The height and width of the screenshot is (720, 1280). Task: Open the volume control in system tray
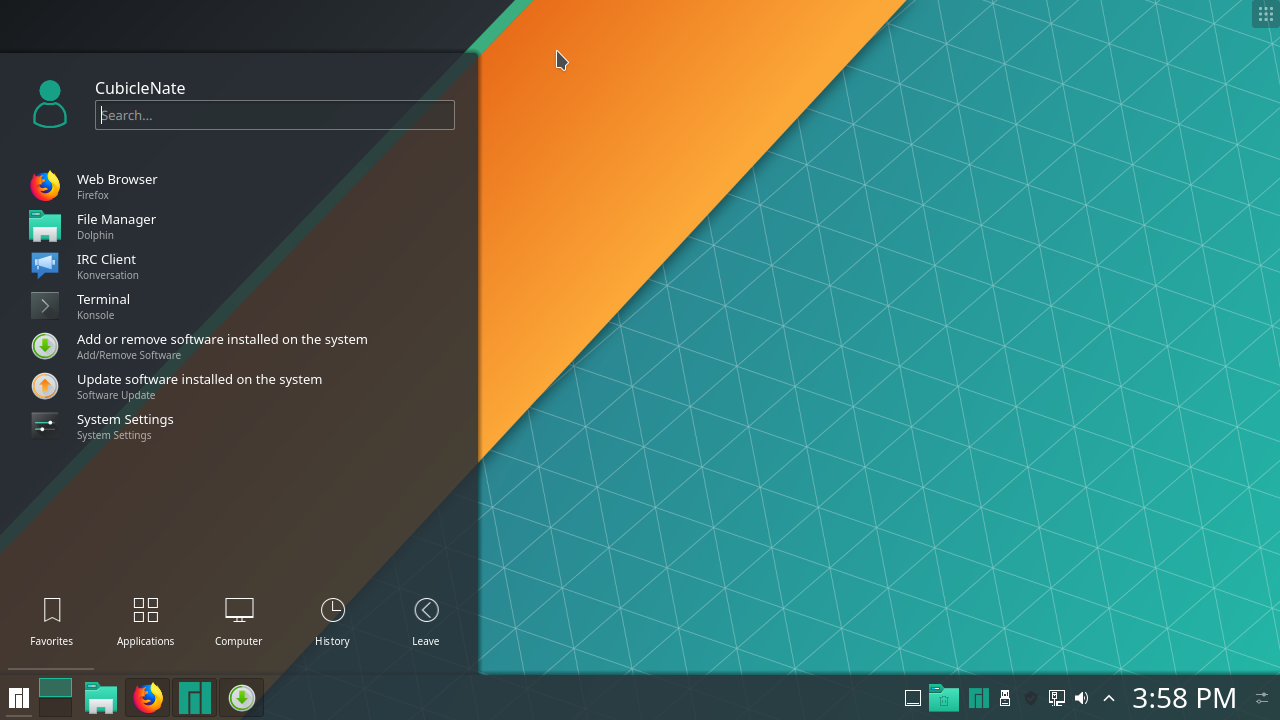pyautogui.click(x=1081, y=698)
